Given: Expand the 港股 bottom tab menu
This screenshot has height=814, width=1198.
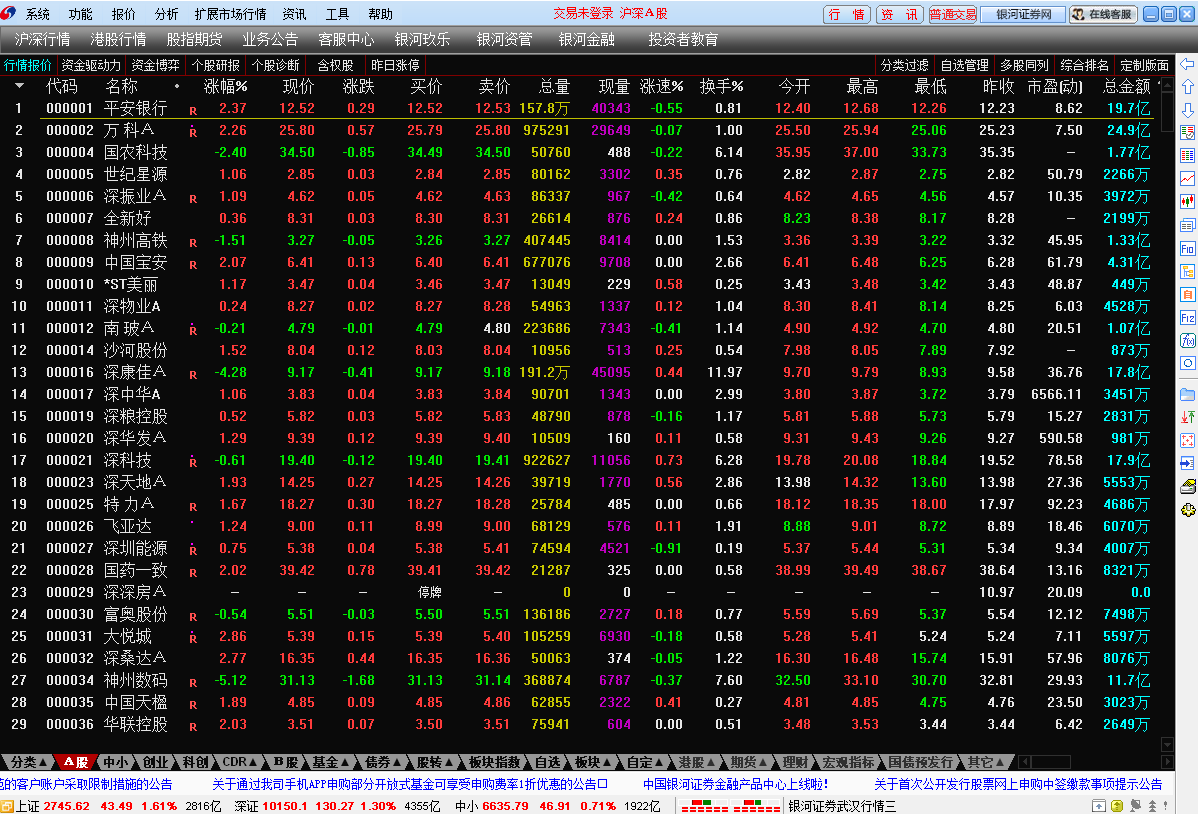Looking at the screenshot, I should pyautogui.click(x=696, y=762).
